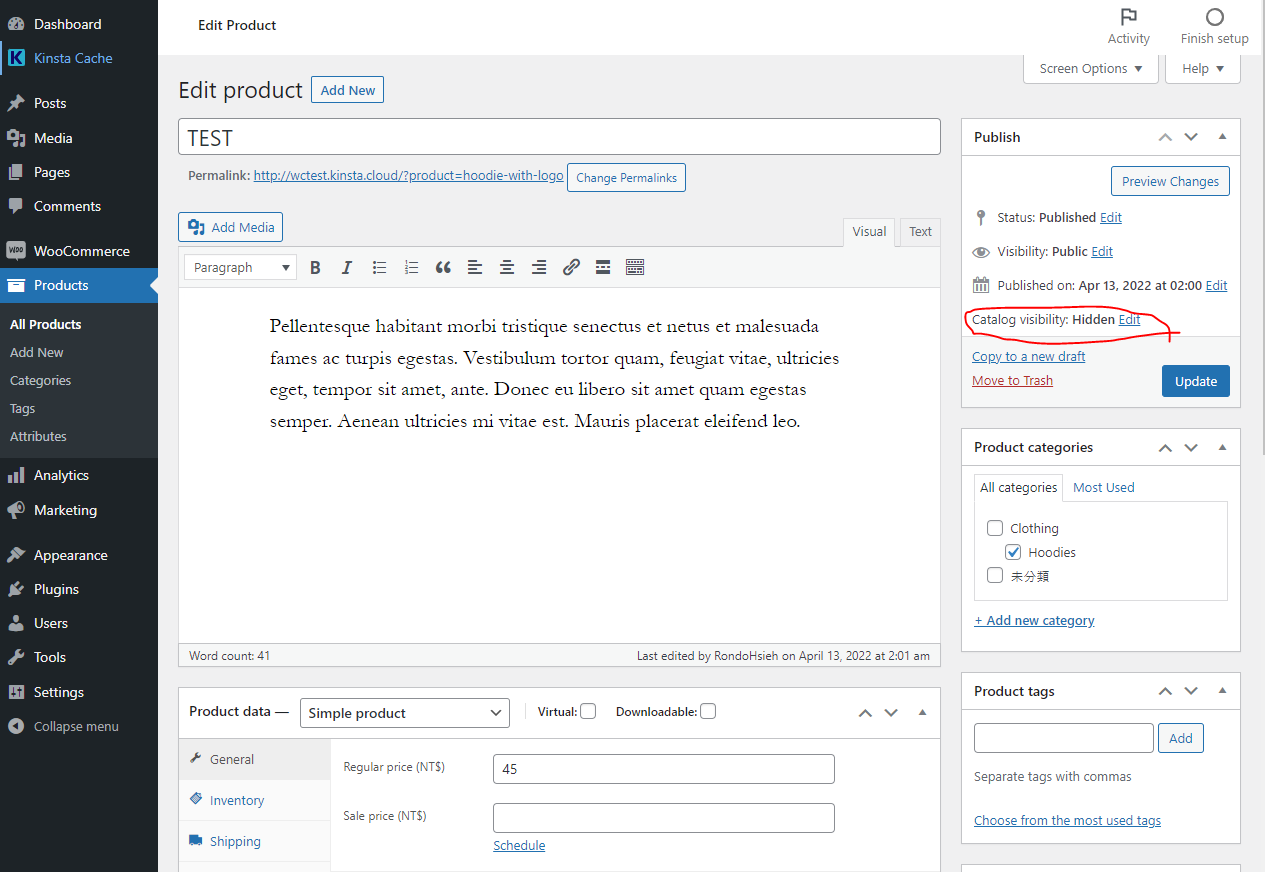
Task: Insert Read More tag
Action: click(603, 267)
